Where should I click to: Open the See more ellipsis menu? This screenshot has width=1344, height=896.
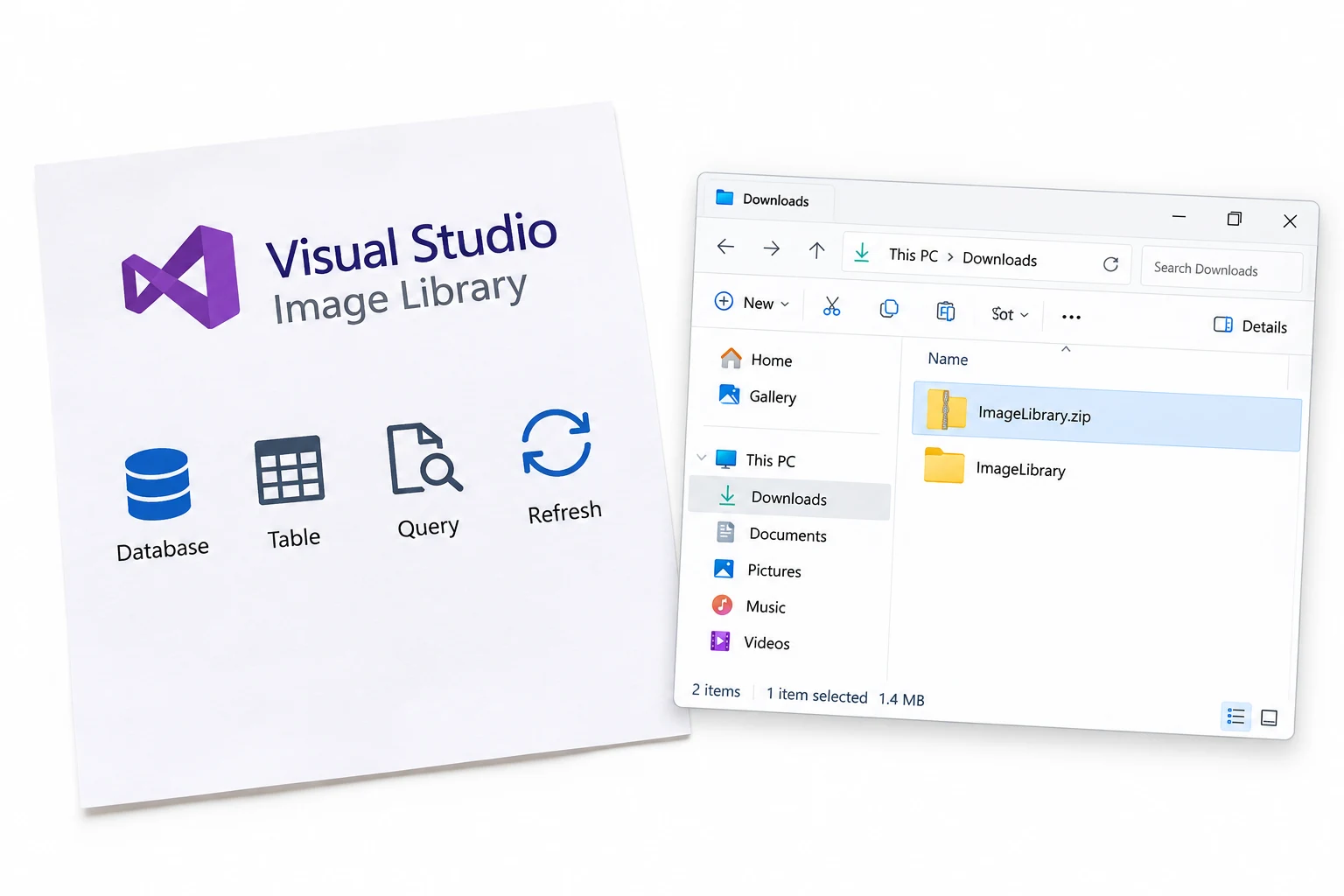coord(1071,317)
